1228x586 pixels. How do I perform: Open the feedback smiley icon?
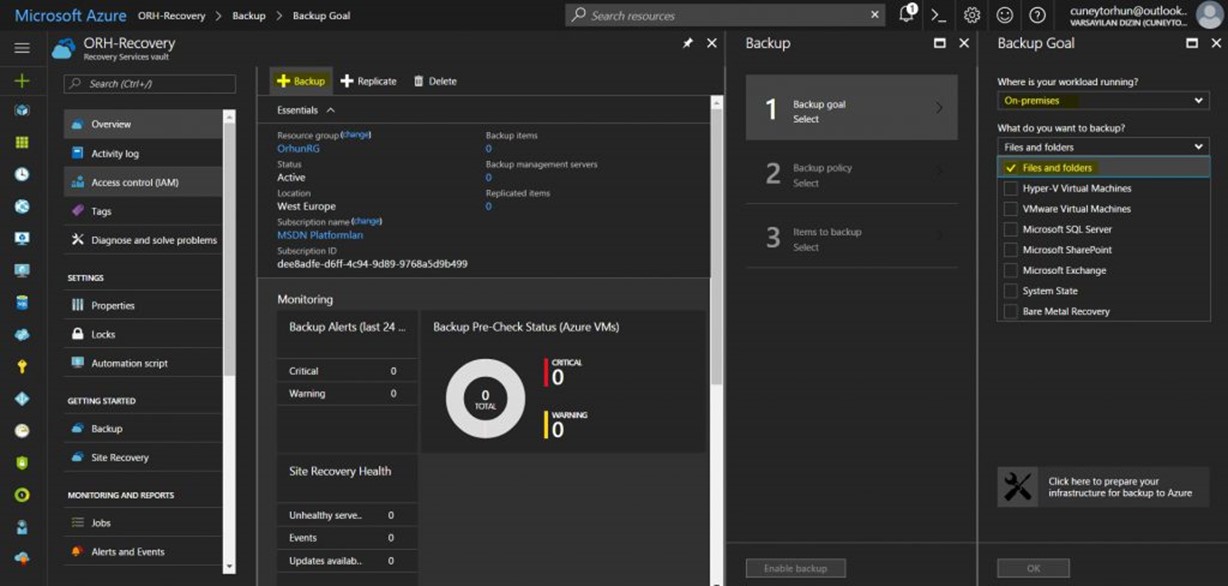[1005, 15]
